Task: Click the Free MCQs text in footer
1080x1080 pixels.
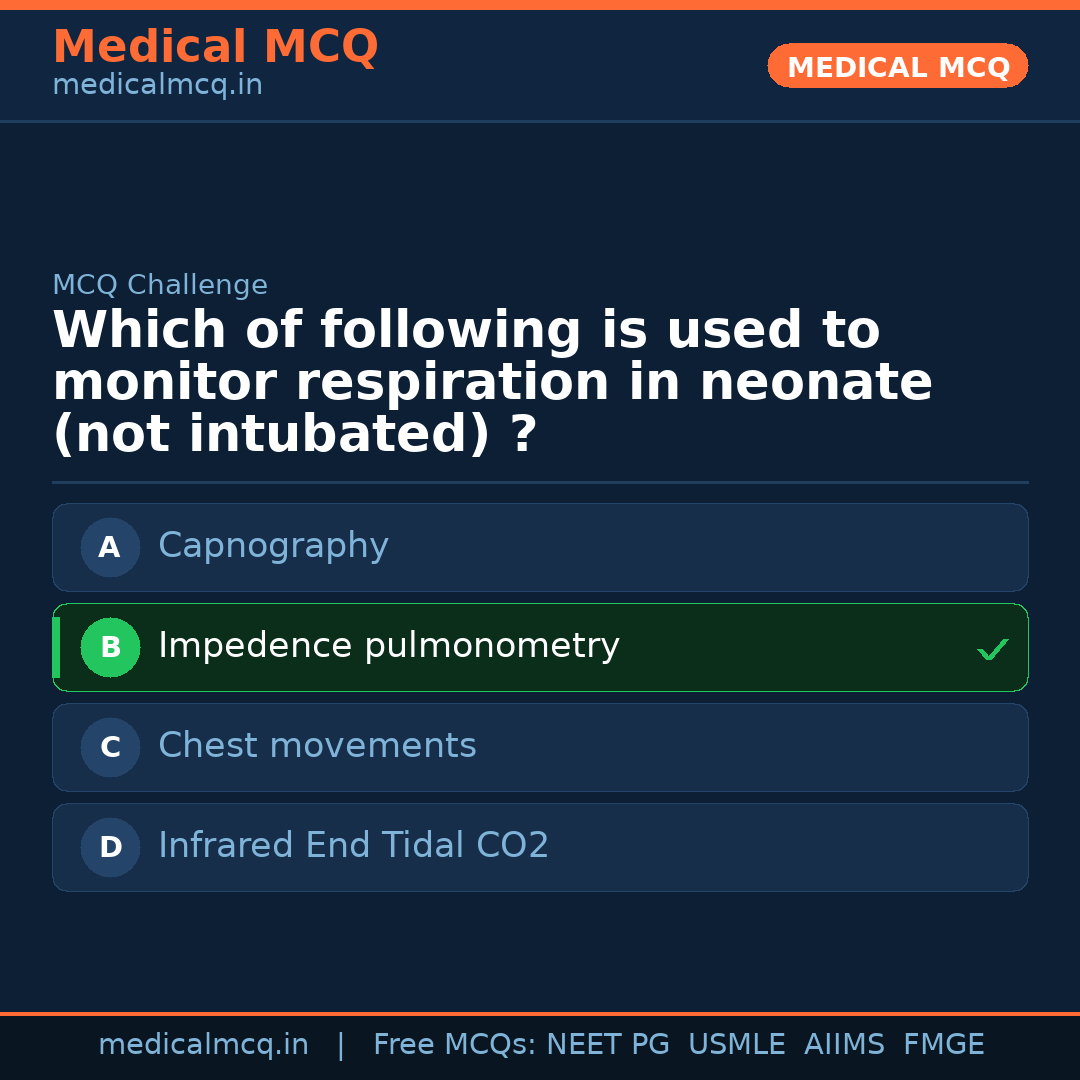Action: pos(454,1045)
